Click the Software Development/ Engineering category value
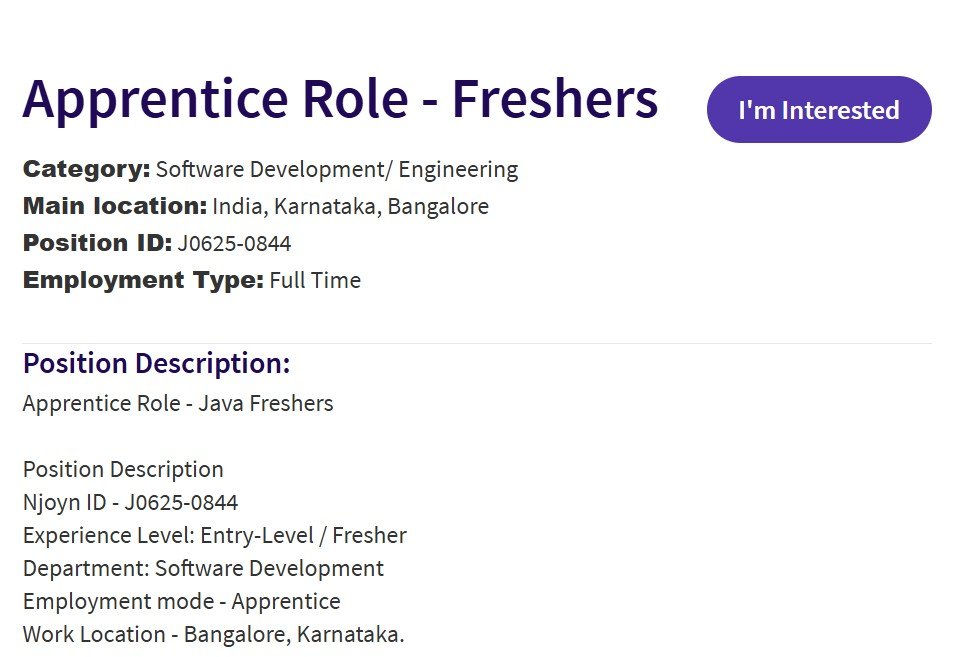976x657 pixels. [337, 170]
